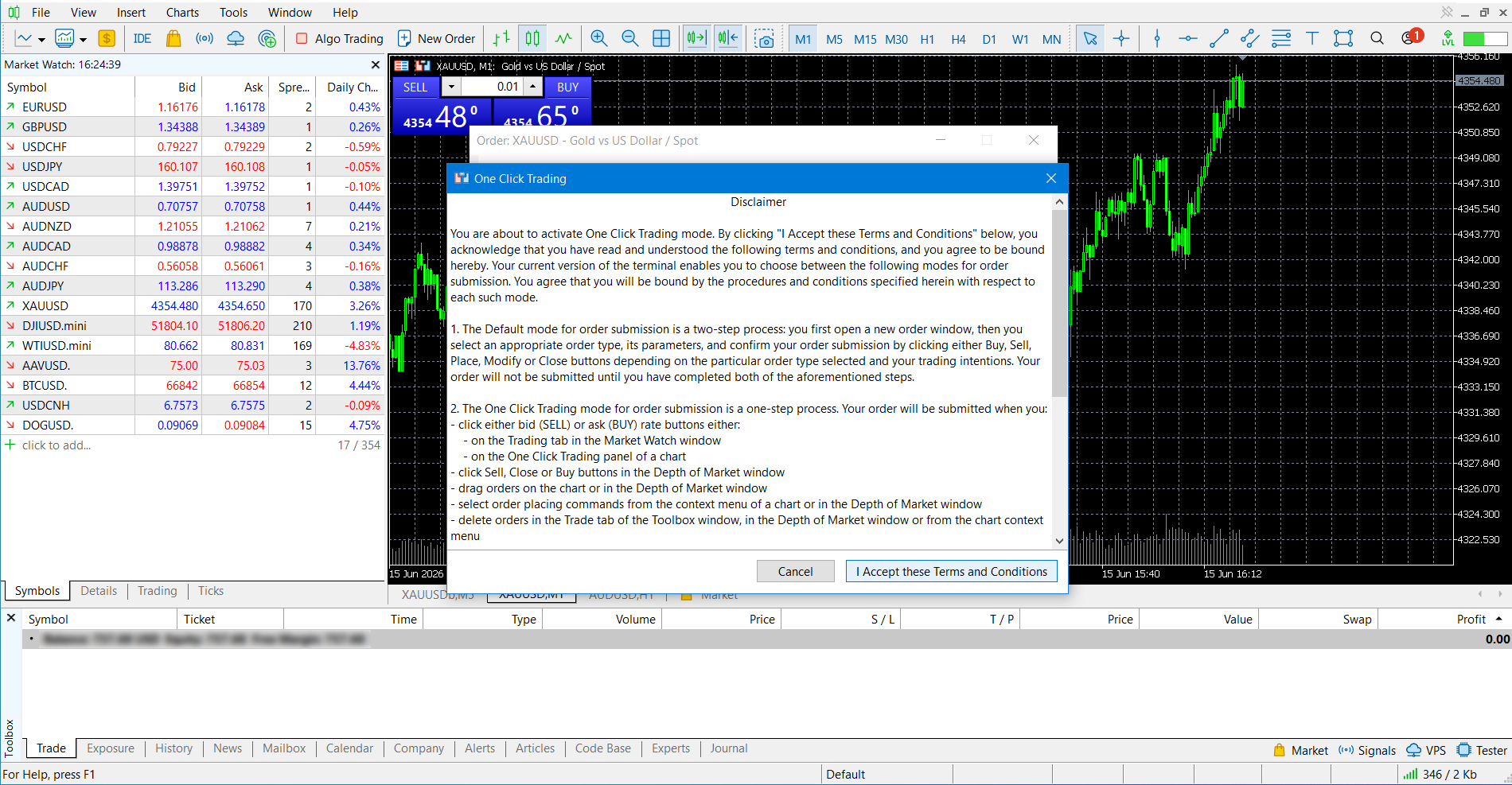Increase lot volume with up stepper

tap(532, 87)
